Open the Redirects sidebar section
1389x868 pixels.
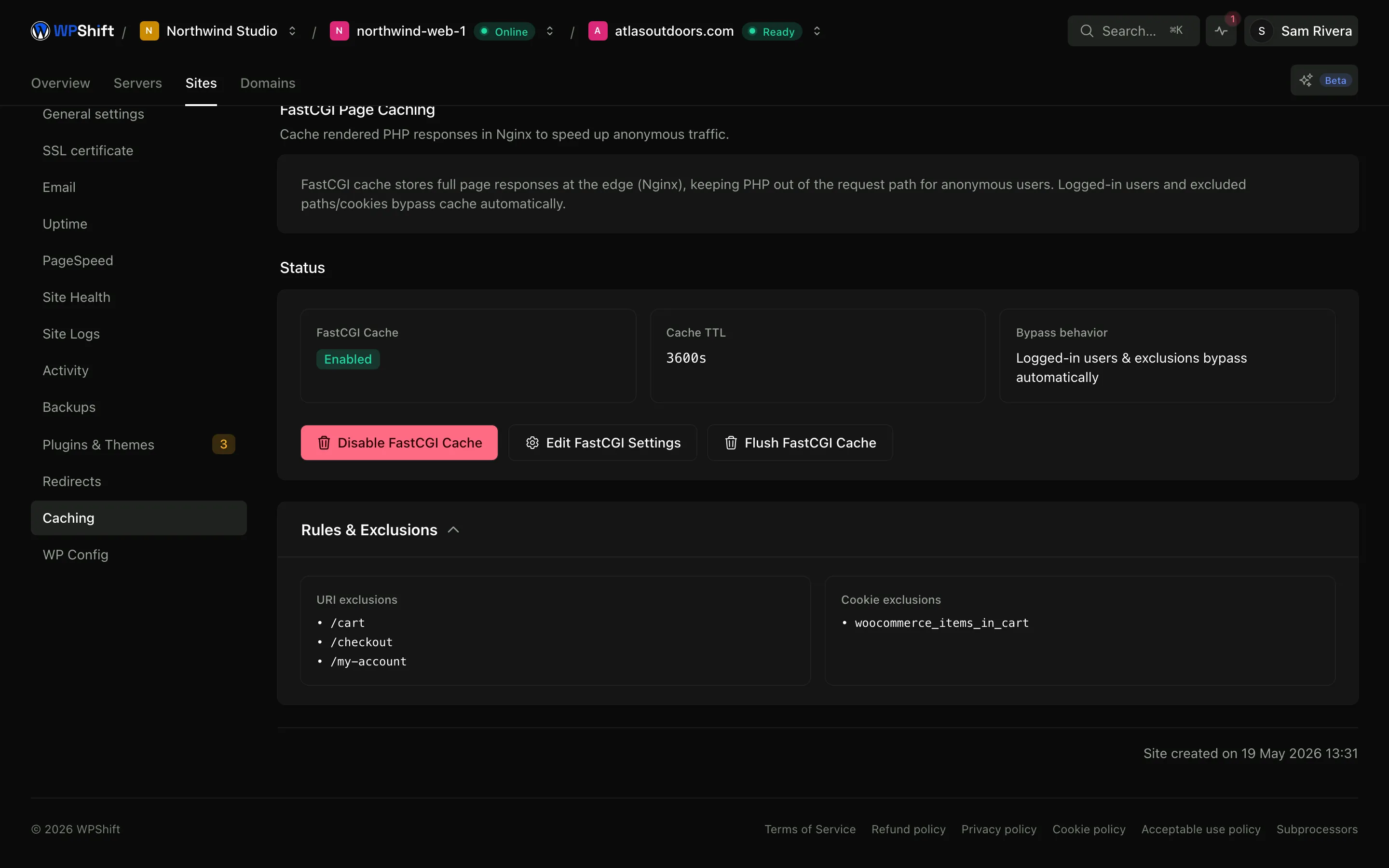pyautogui.click(x=139, y=482)
